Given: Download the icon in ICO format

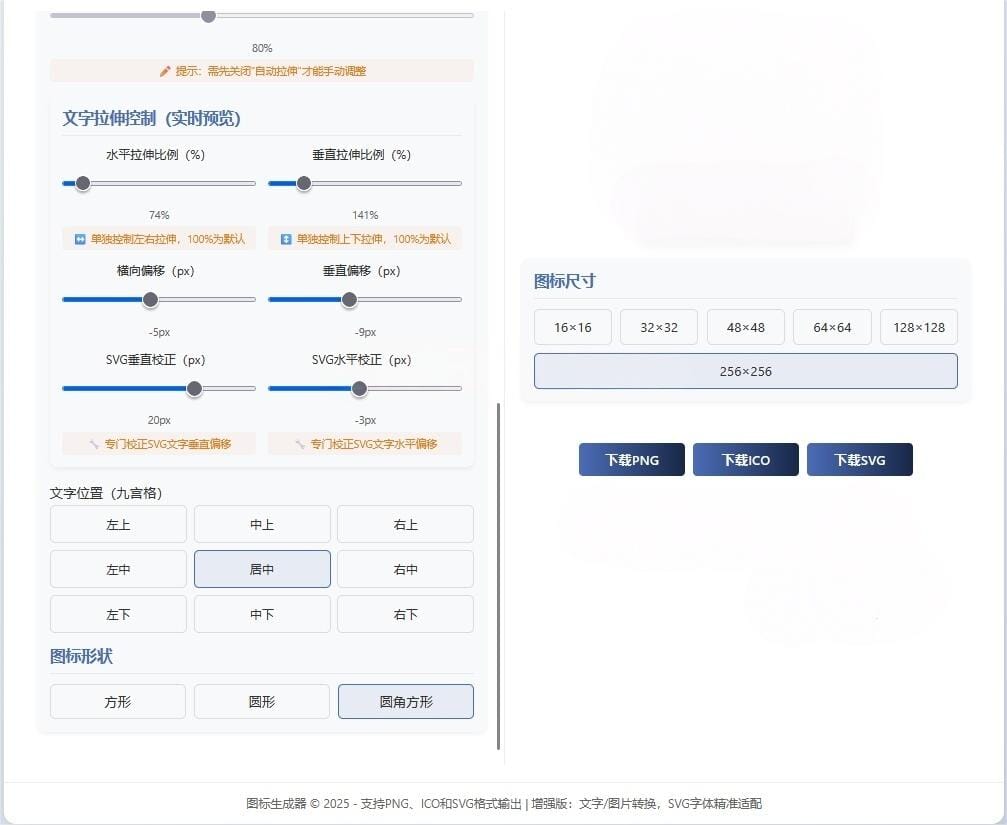Looking at the screenshot, I should click(745, 459).
